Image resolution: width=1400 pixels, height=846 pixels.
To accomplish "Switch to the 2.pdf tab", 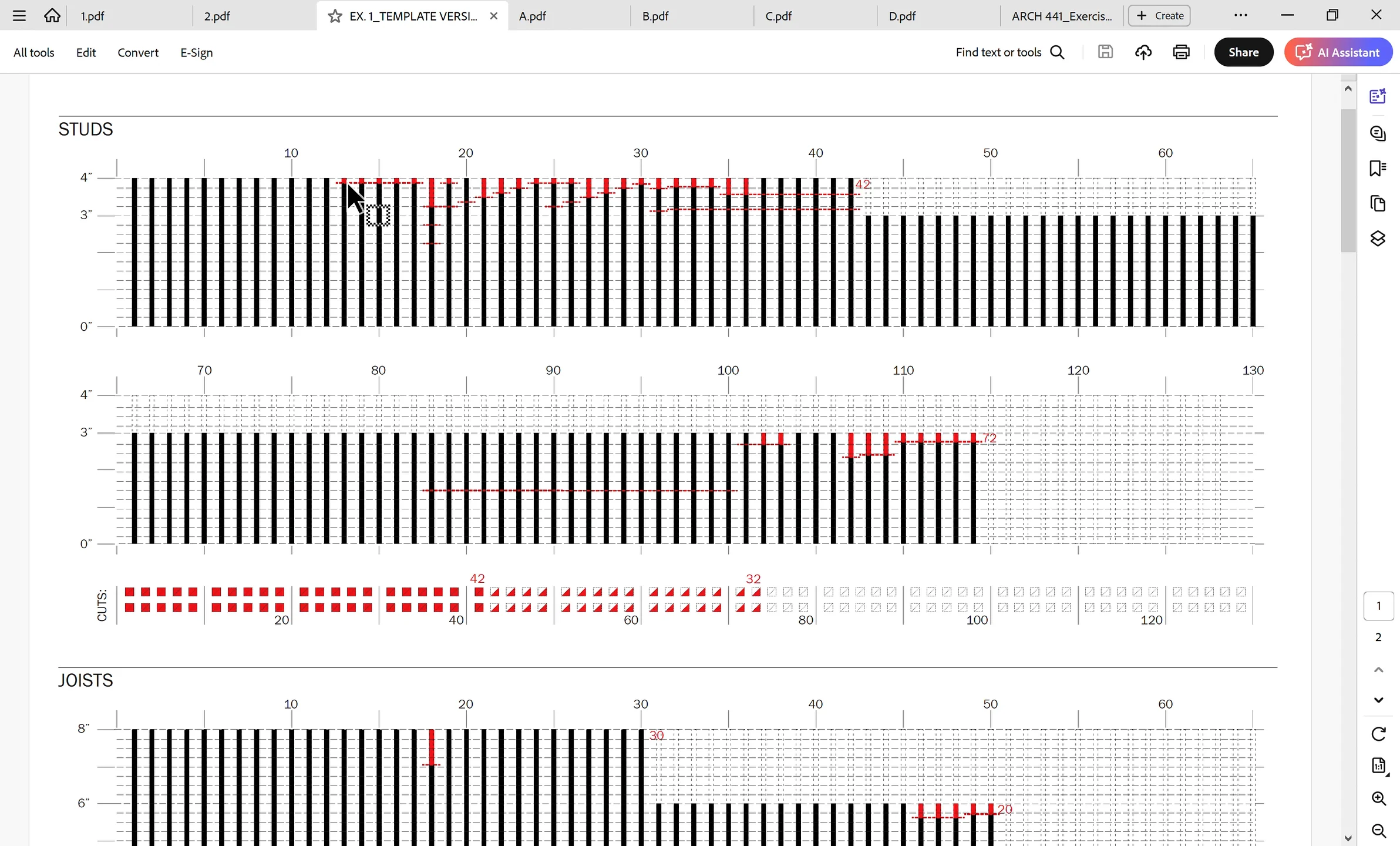I will tap(217, 16).
